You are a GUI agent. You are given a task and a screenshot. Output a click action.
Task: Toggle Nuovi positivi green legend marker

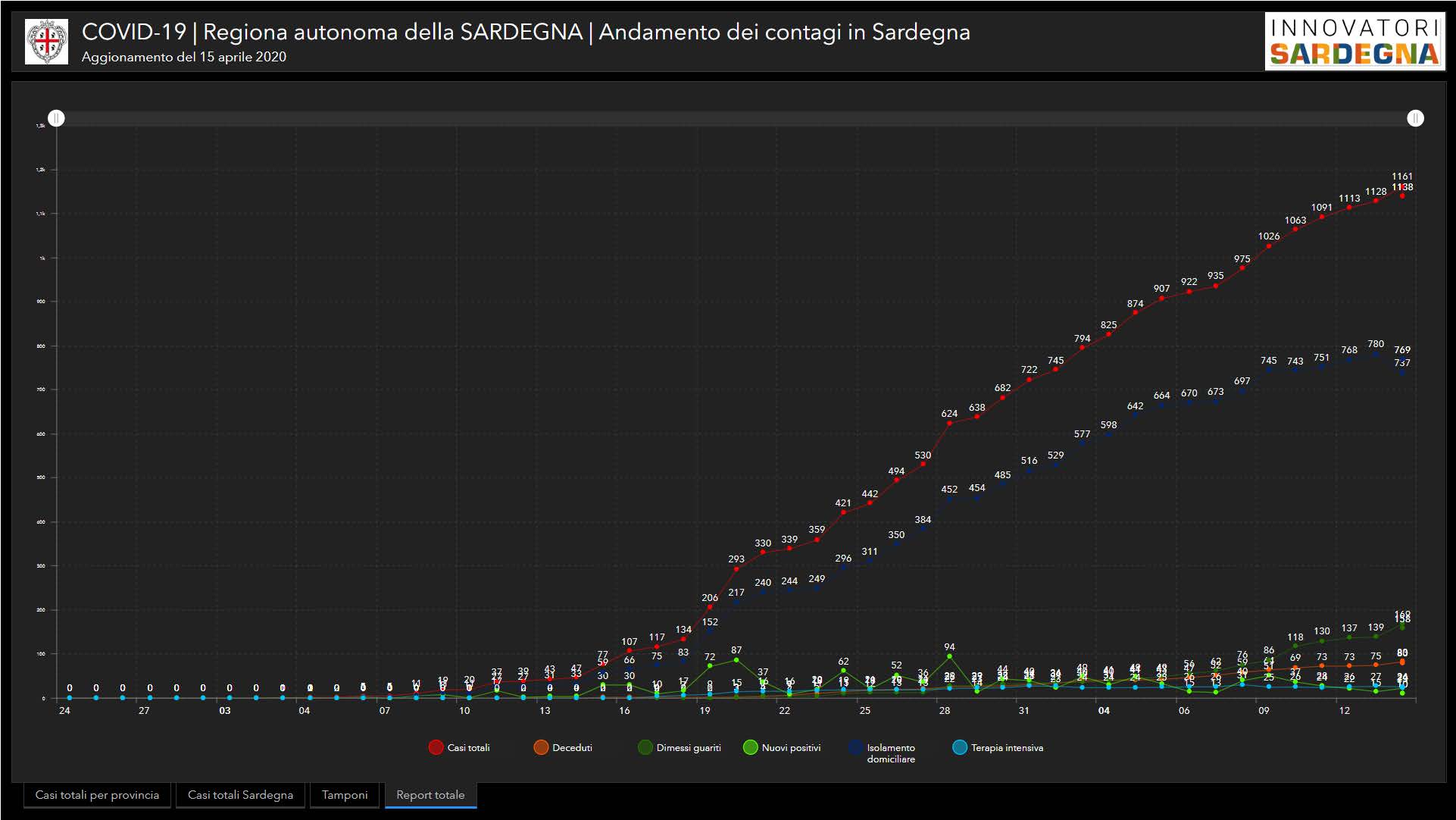[750, 747]
